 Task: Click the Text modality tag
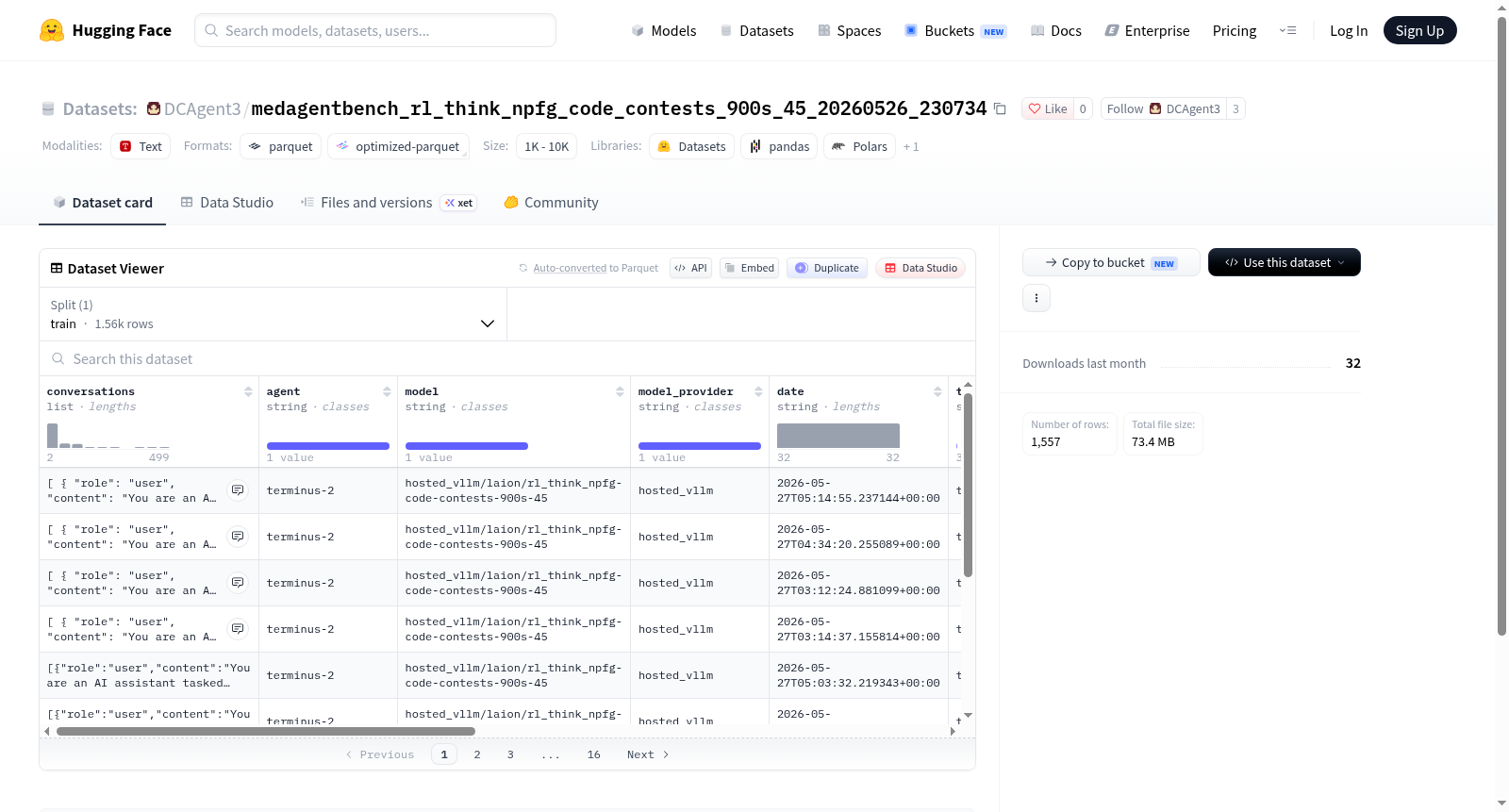click(141, 146)
